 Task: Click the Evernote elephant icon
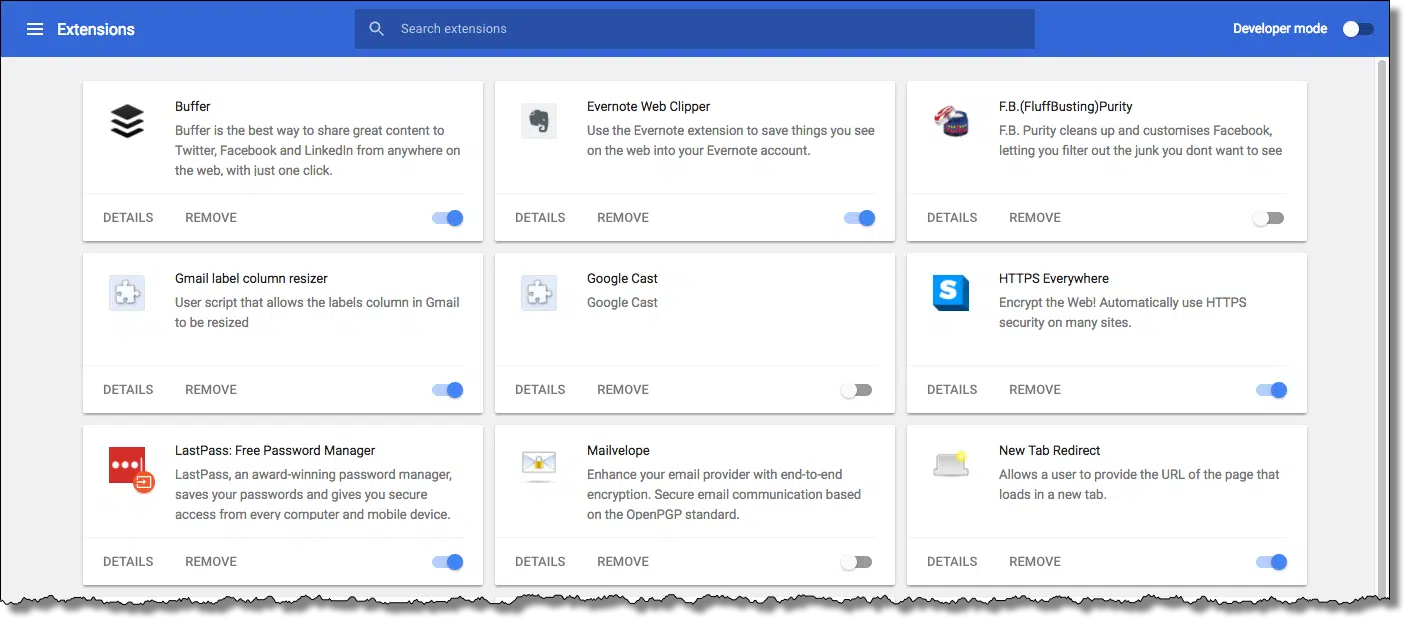click(539, 121)
